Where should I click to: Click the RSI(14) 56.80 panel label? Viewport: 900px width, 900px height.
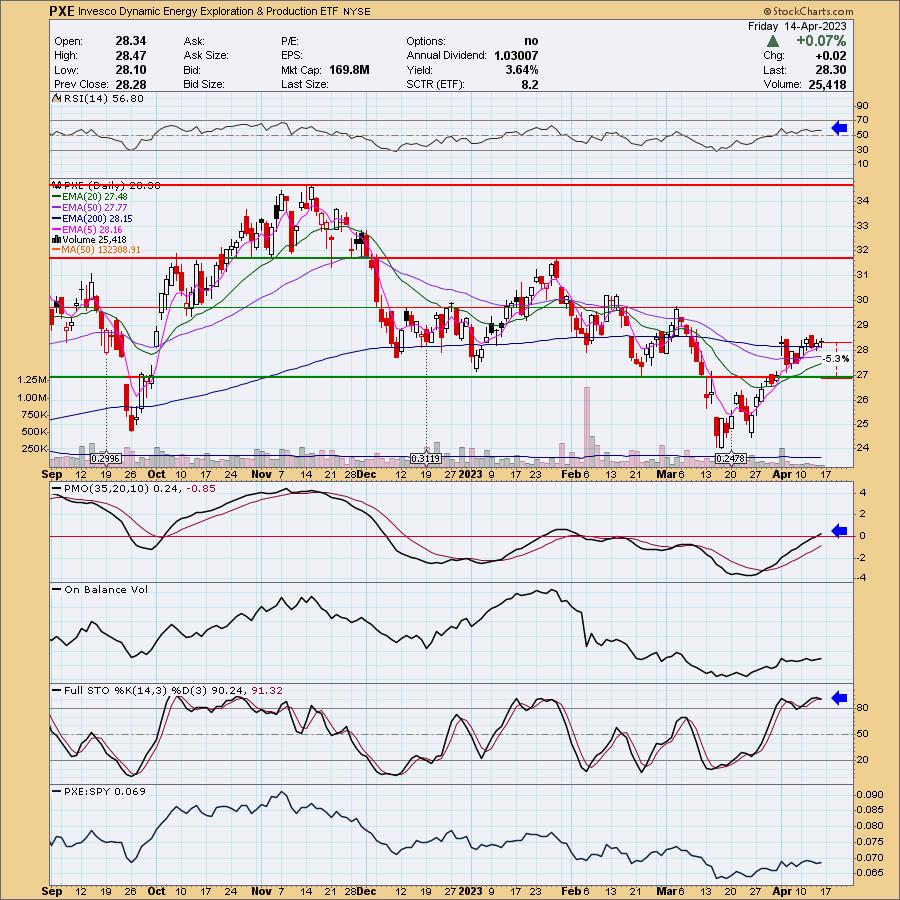point(99,99)
